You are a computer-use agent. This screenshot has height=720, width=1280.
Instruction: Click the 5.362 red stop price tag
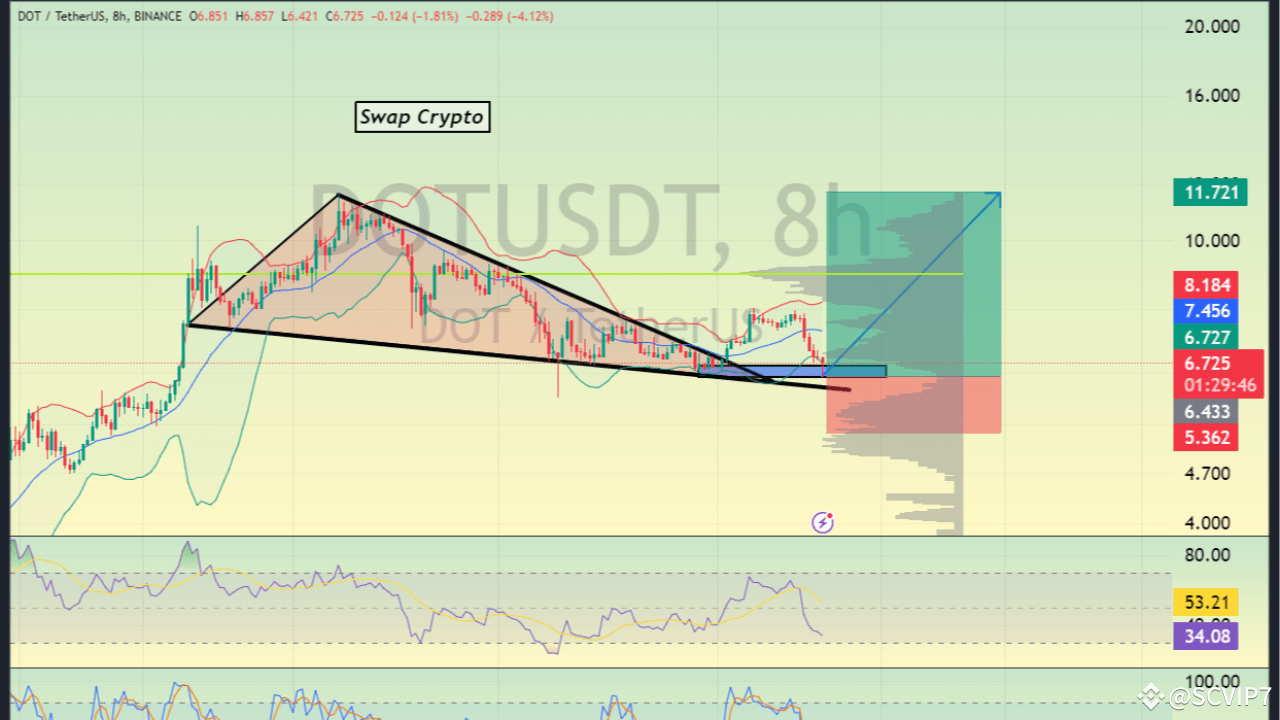pos(1207,437)
